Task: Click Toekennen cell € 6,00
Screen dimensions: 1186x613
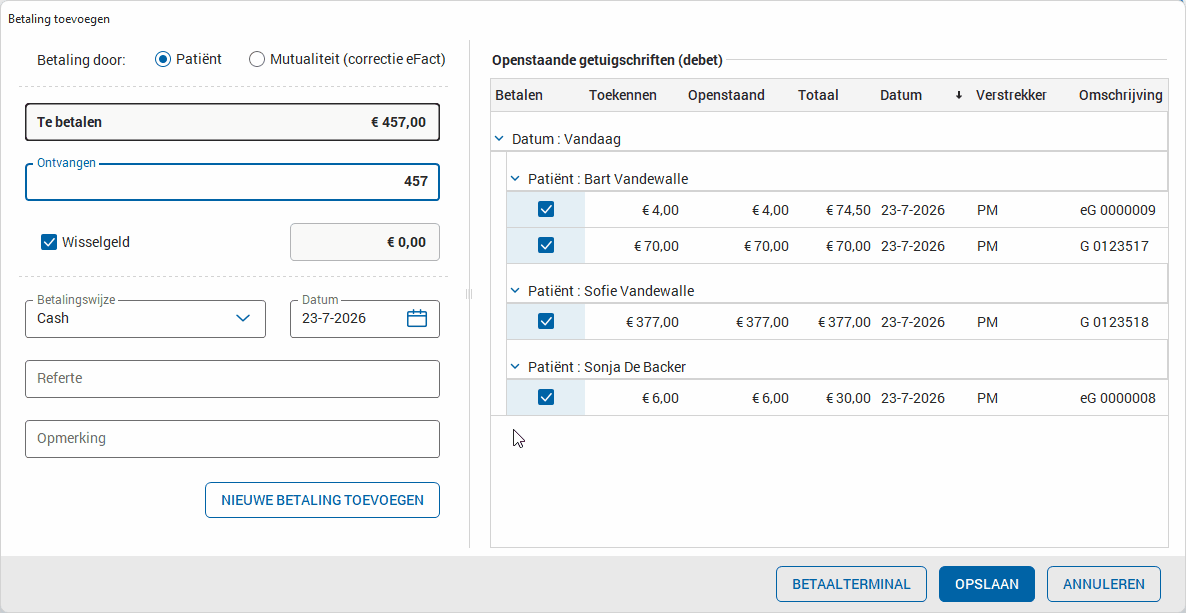Action: tap(660, 397)
